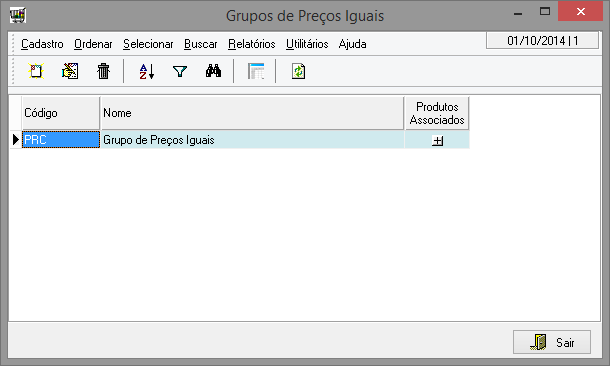The image size is (610, 366).
Task: Click the Sair button
Action: click(552, 342)
